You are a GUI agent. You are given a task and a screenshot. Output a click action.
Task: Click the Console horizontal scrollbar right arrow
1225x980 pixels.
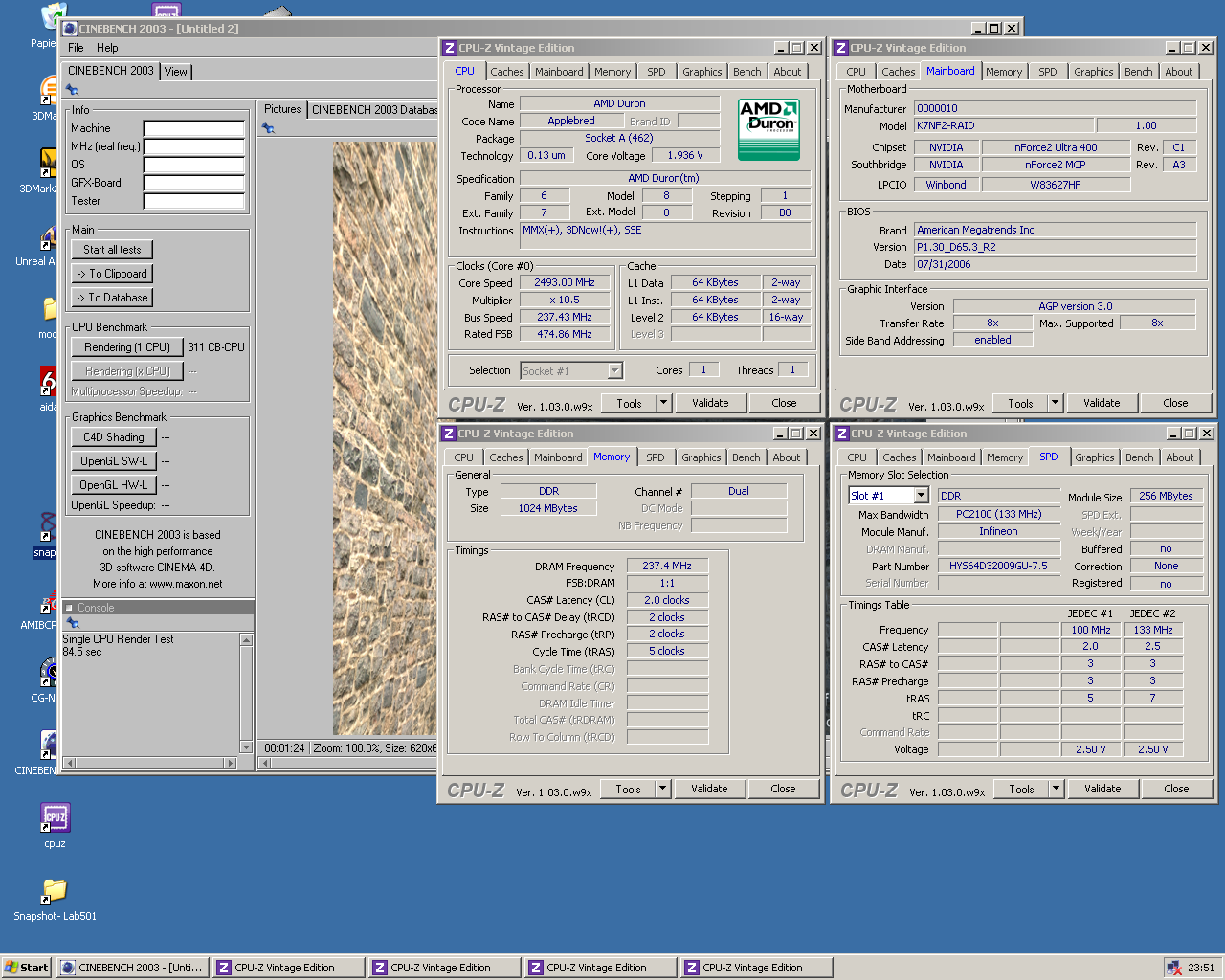(230, 763)
